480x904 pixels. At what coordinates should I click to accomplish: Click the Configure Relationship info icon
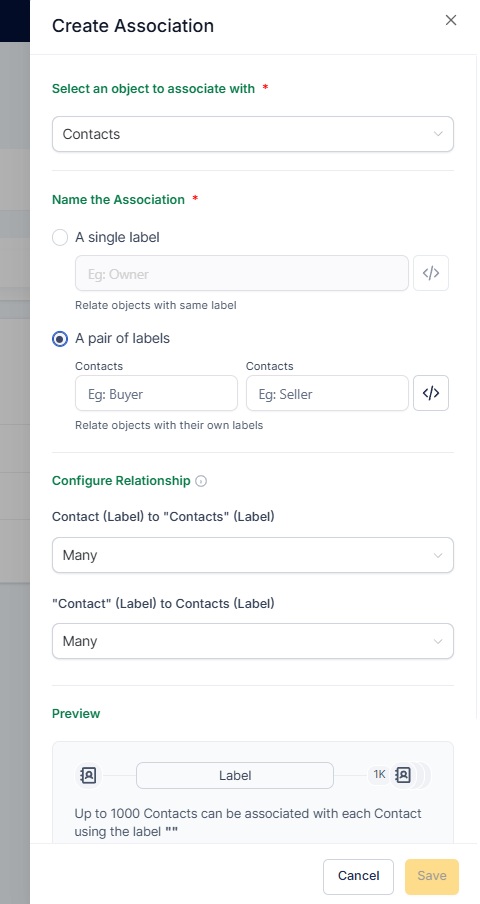201,481
